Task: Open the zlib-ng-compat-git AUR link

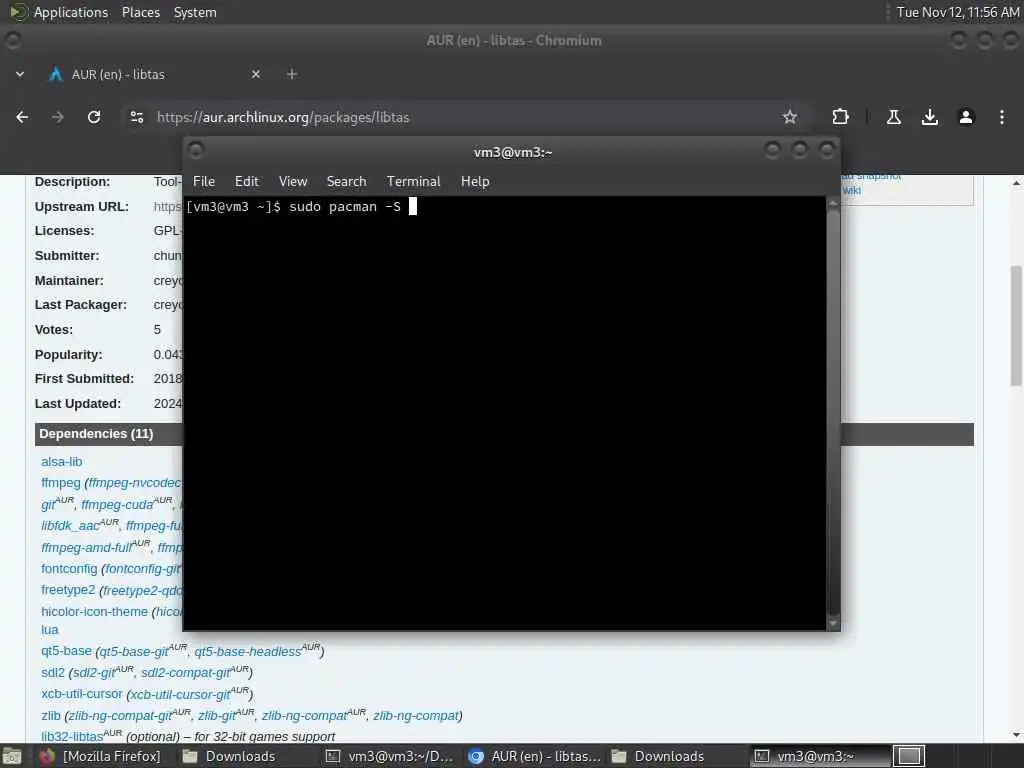Action: coord(121,716)
